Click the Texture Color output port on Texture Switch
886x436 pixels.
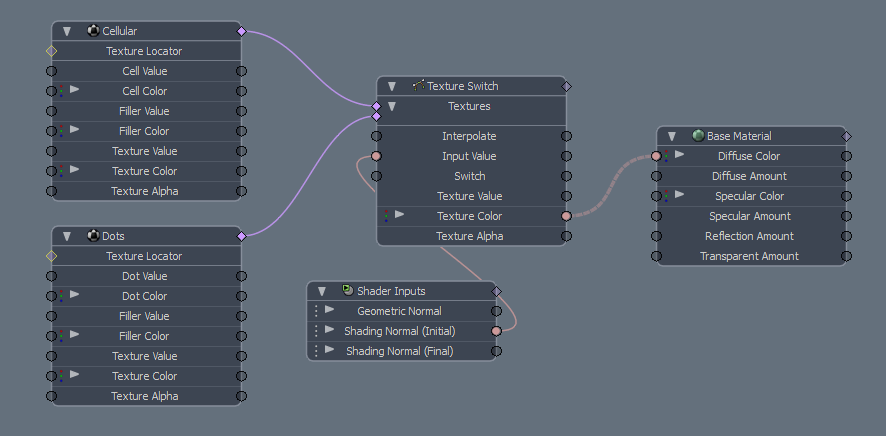click(x=566, y=216)
